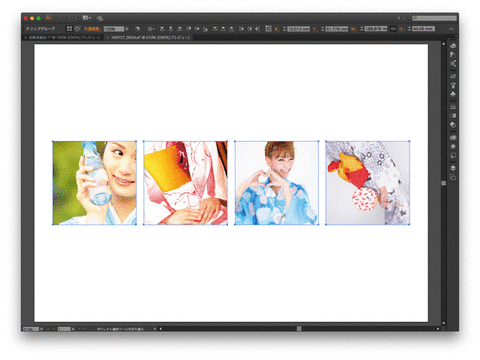Toggle constrain width and height proportions
The height and width of the screenshot is (360, 480).
point(393,29)
